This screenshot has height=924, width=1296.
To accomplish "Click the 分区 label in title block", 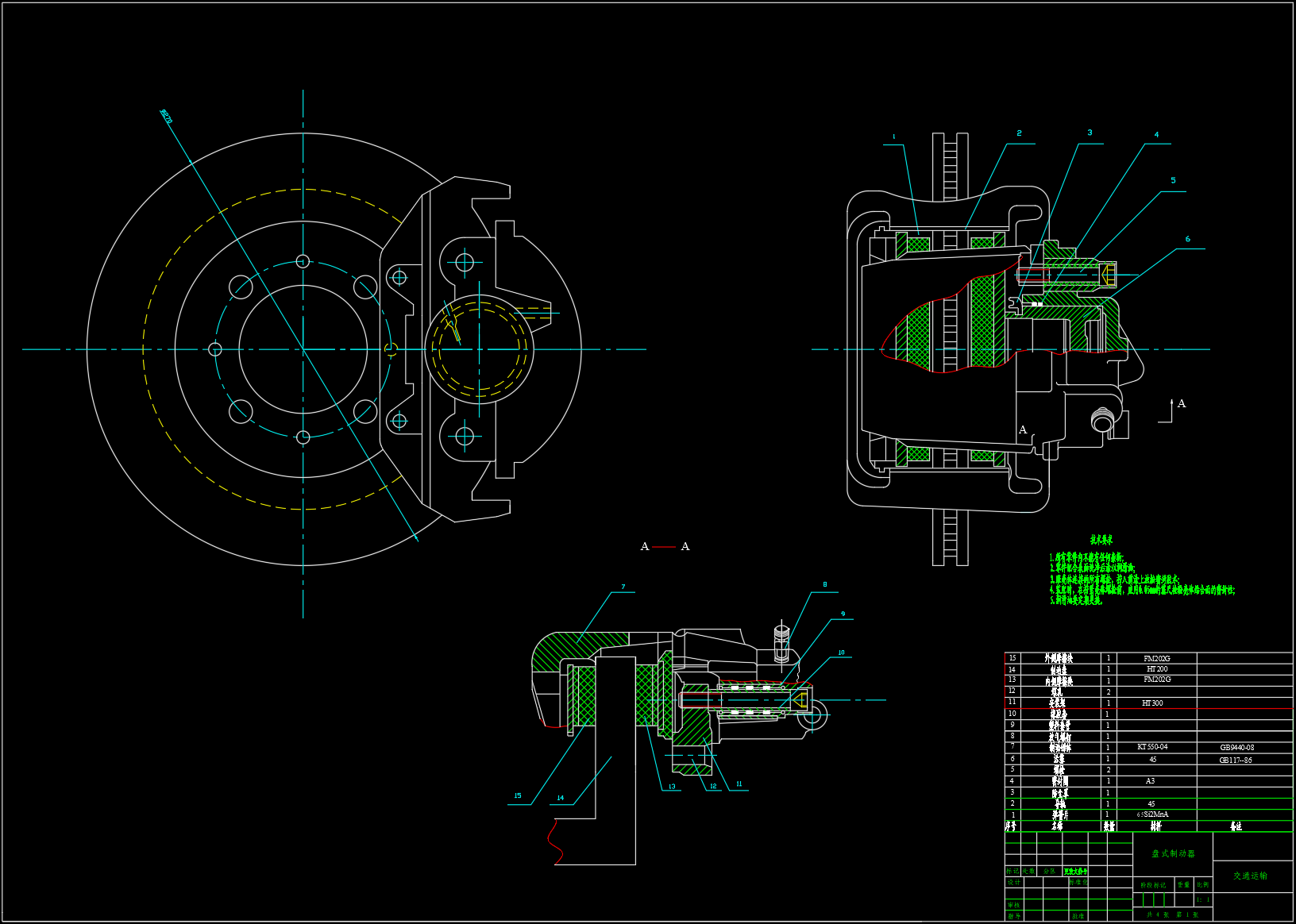I will 1050,871.
